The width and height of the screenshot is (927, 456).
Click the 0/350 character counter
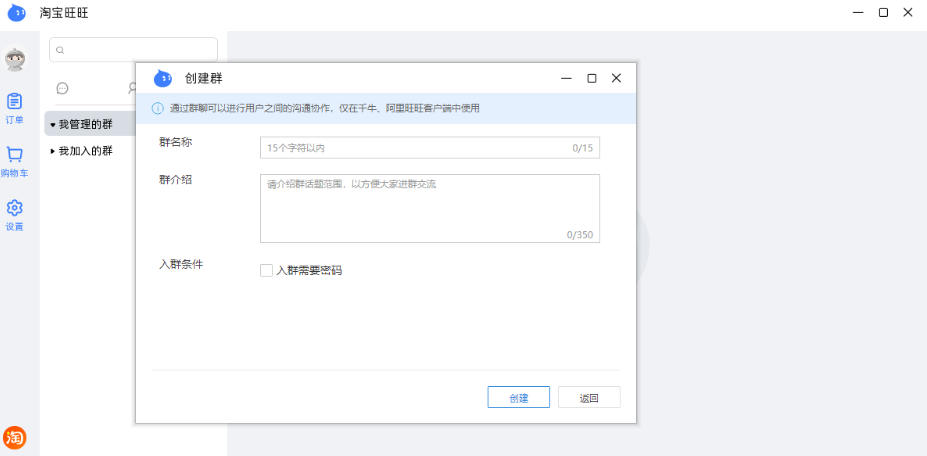coord(579,235)
